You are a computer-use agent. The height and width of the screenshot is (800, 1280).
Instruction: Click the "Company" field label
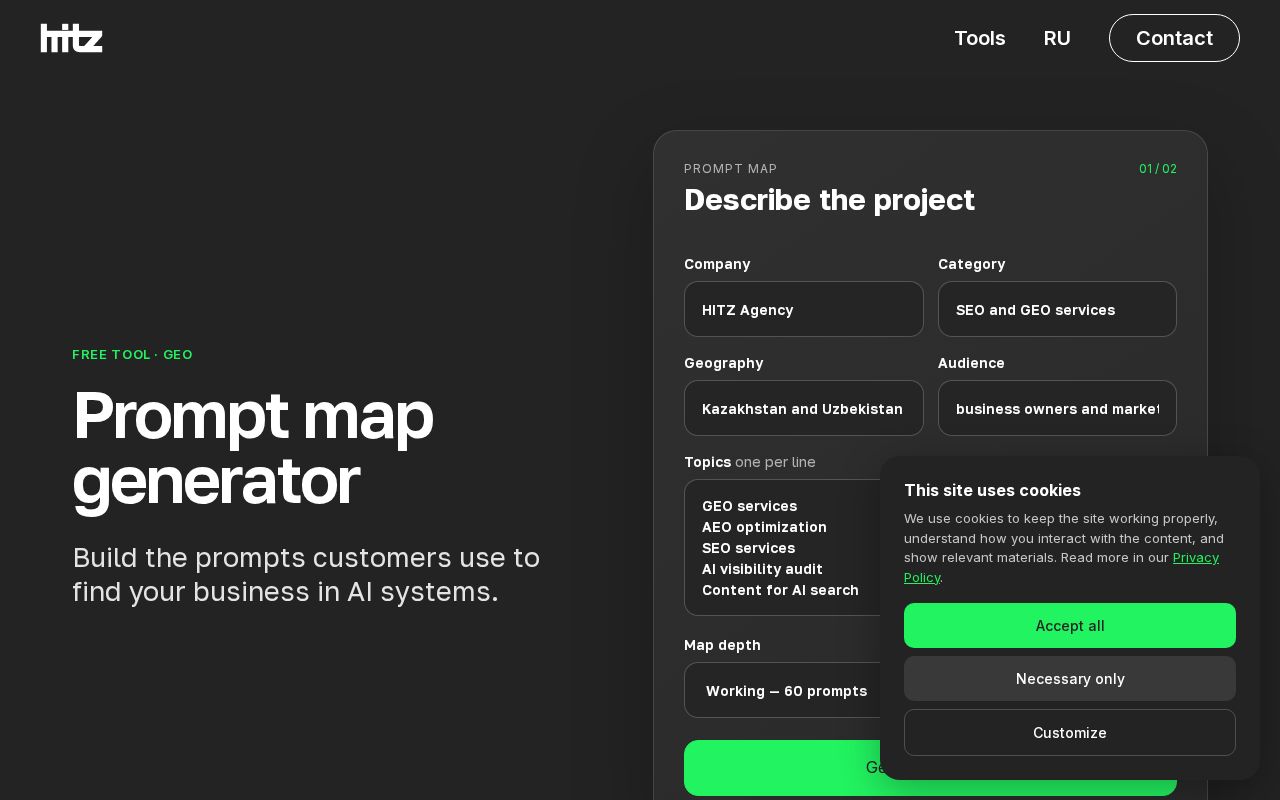717,264
